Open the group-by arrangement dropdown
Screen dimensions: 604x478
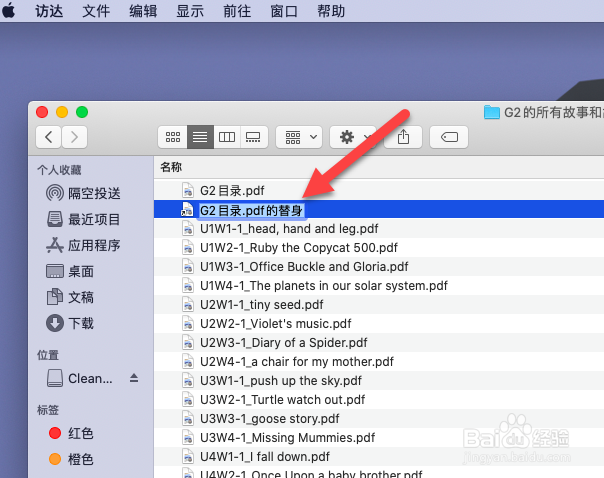click(299, 137)
